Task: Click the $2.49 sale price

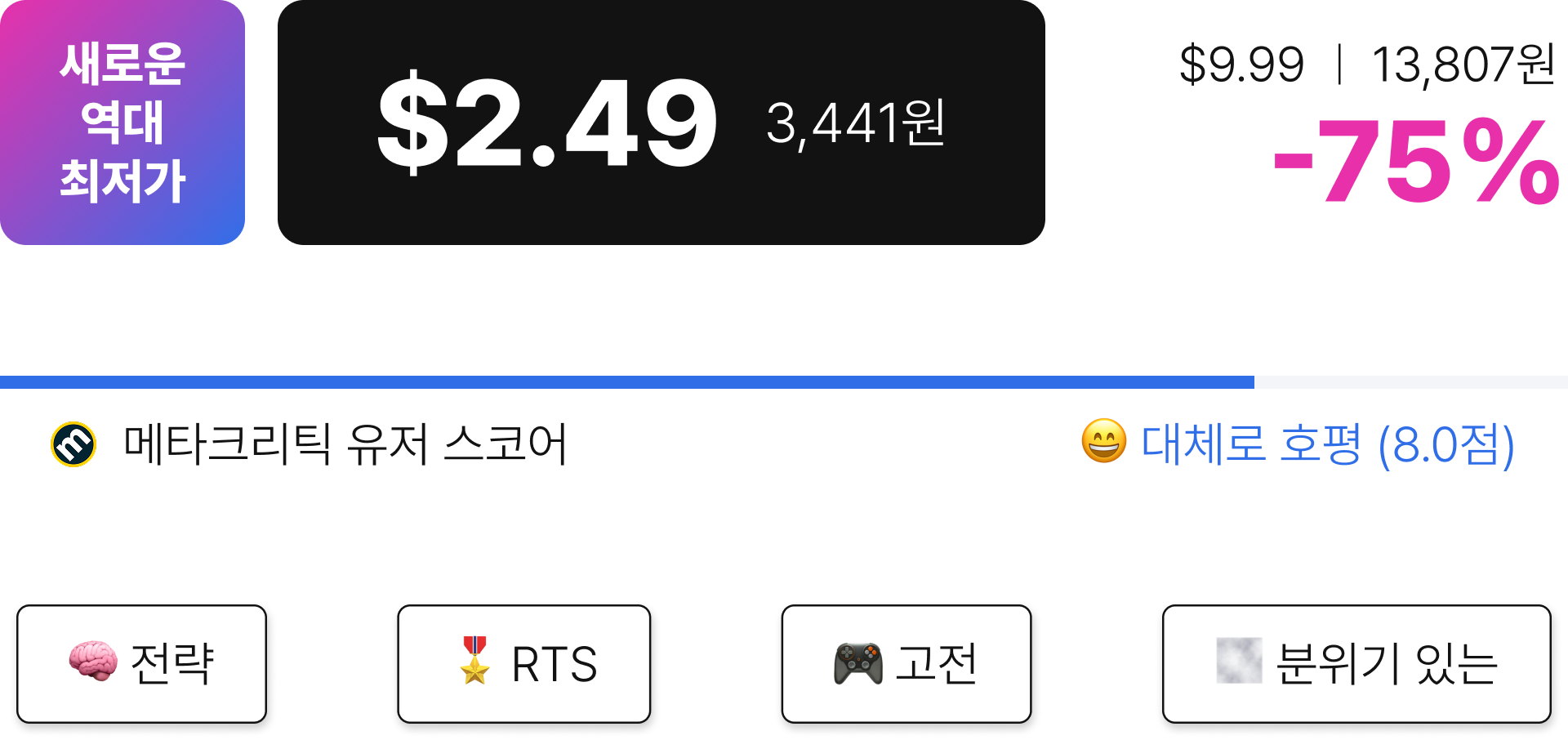Action: coord(546,123)
